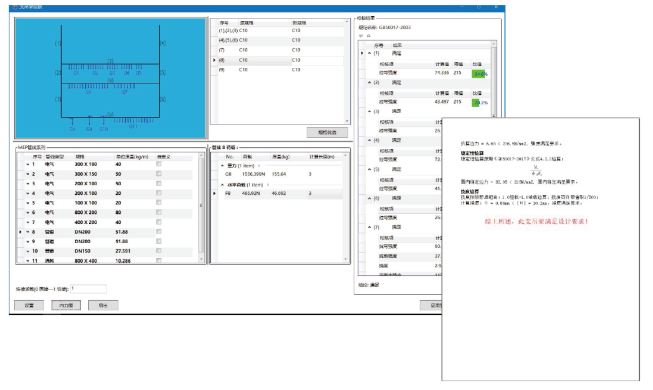This screenshot has width=653, height=390.
Task: Collapse result group (5) in the check results
Action: (369, 169)
